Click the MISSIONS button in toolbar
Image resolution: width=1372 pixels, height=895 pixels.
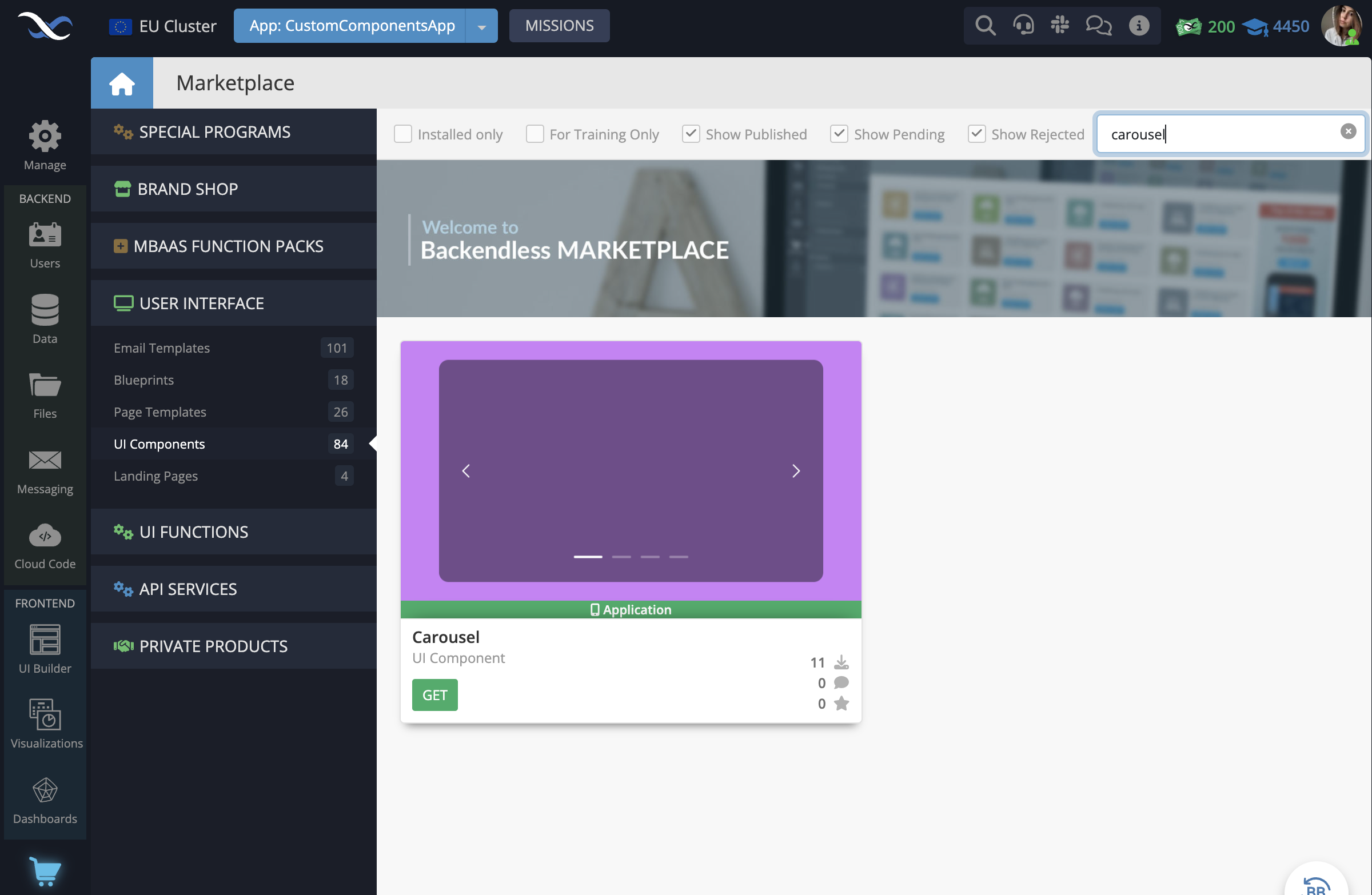click(x=559, y=25)
